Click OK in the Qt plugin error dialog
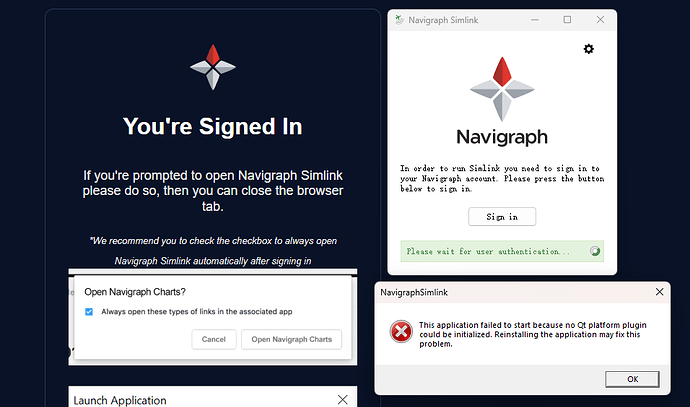The image size is (690, 407). coord(632,379)
